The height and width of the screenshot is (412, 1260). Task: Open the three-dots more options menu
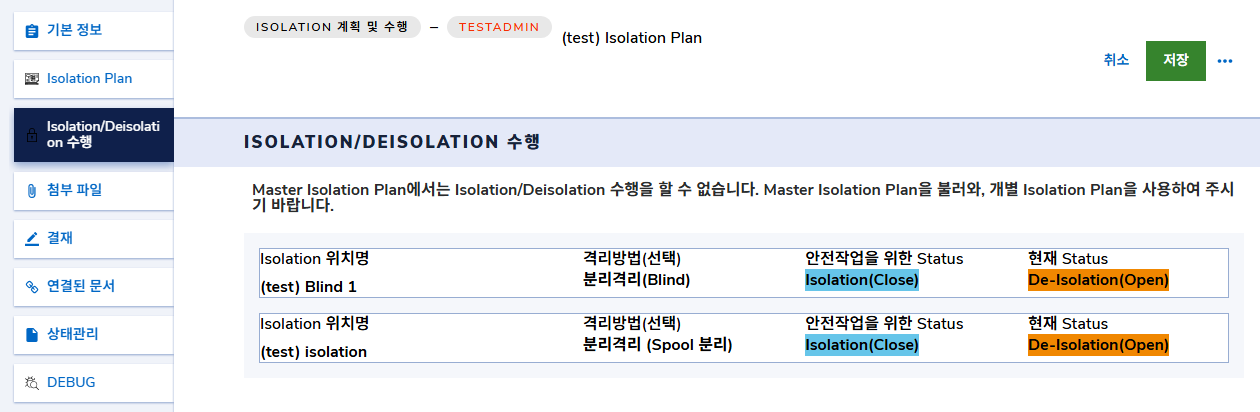1225,61
